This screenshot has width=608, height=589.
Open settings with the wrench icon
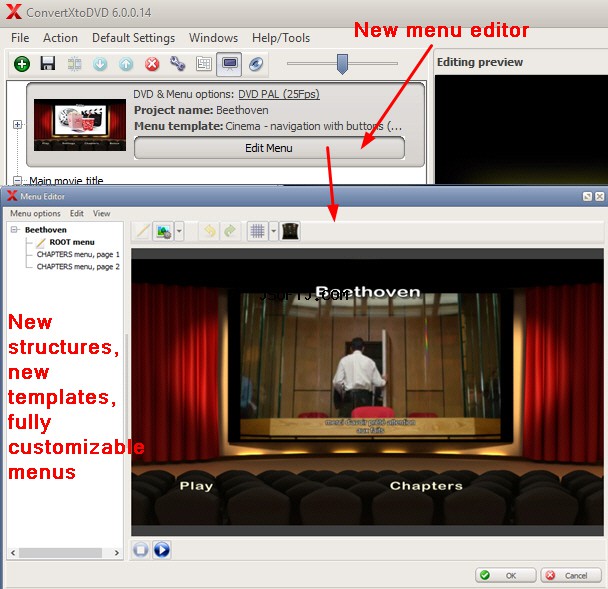[178, 63]
